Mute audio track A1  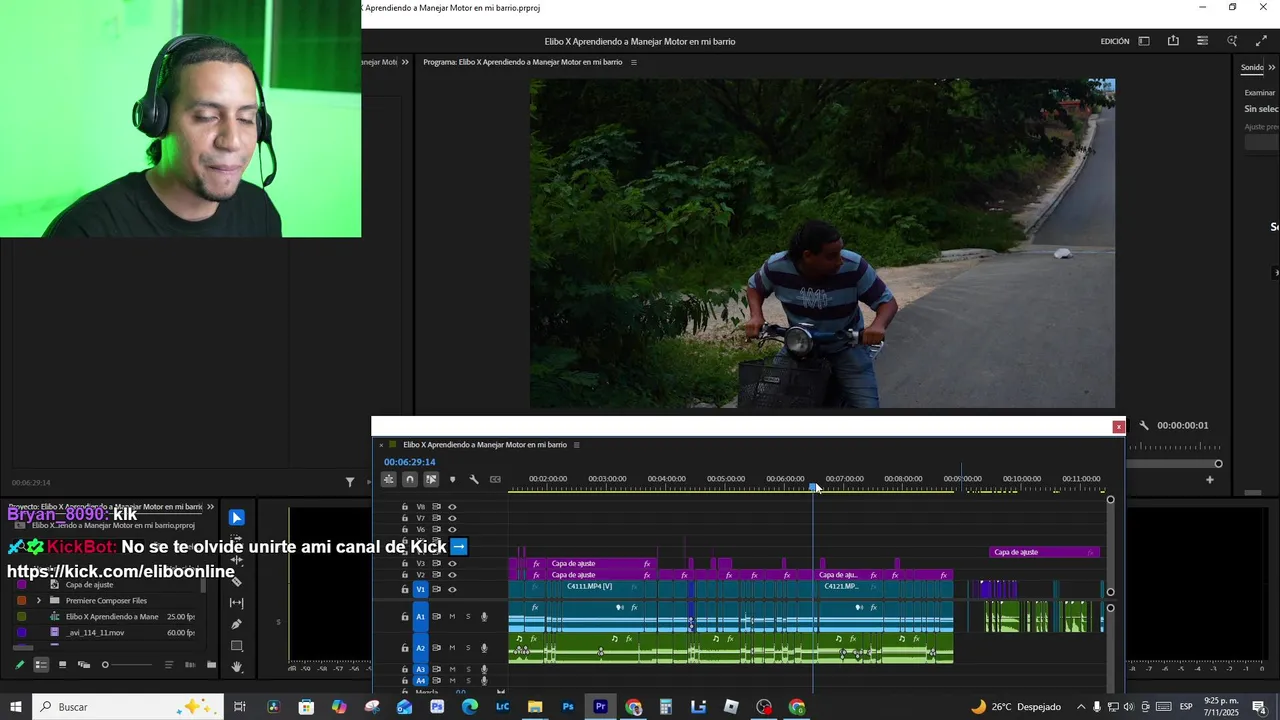(452, 617)
